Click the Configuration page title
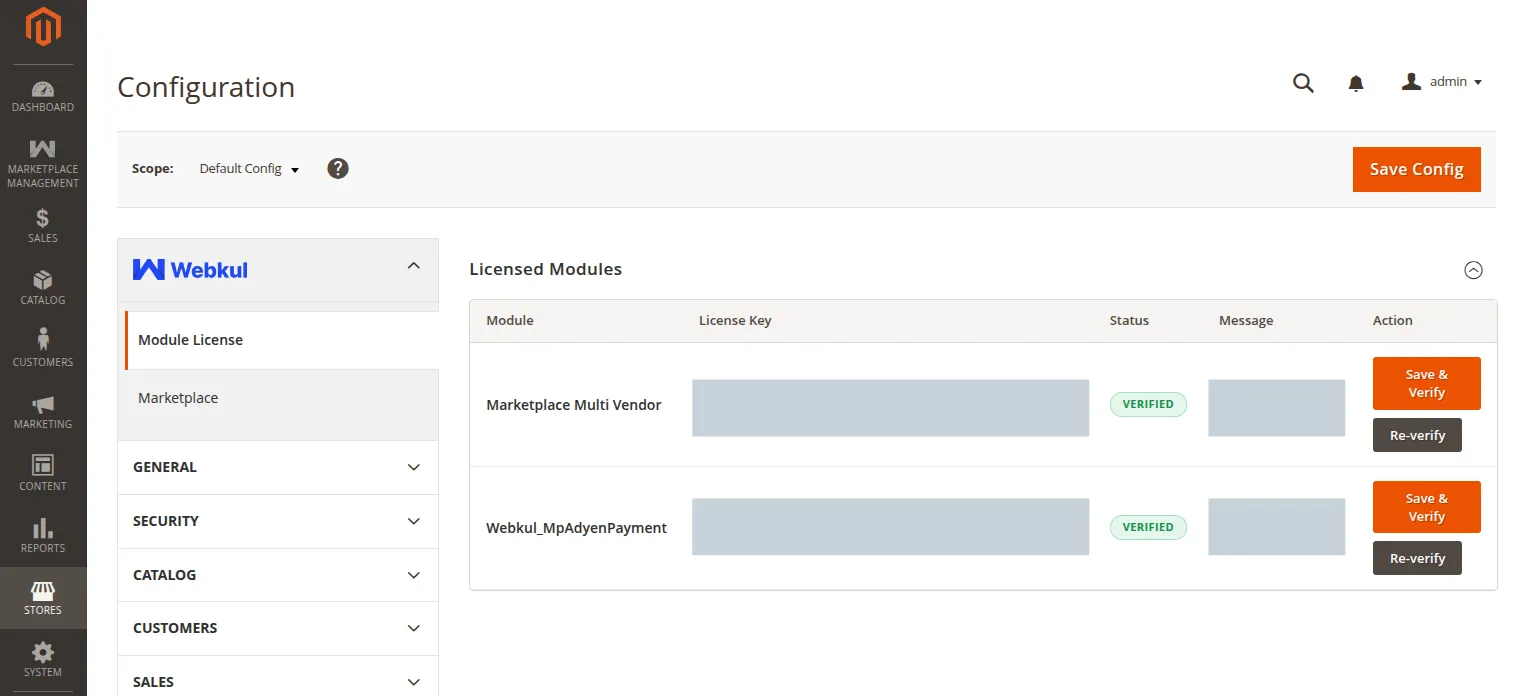The image size is (1516, 696). pyautogui.click(x=206, y=87)
